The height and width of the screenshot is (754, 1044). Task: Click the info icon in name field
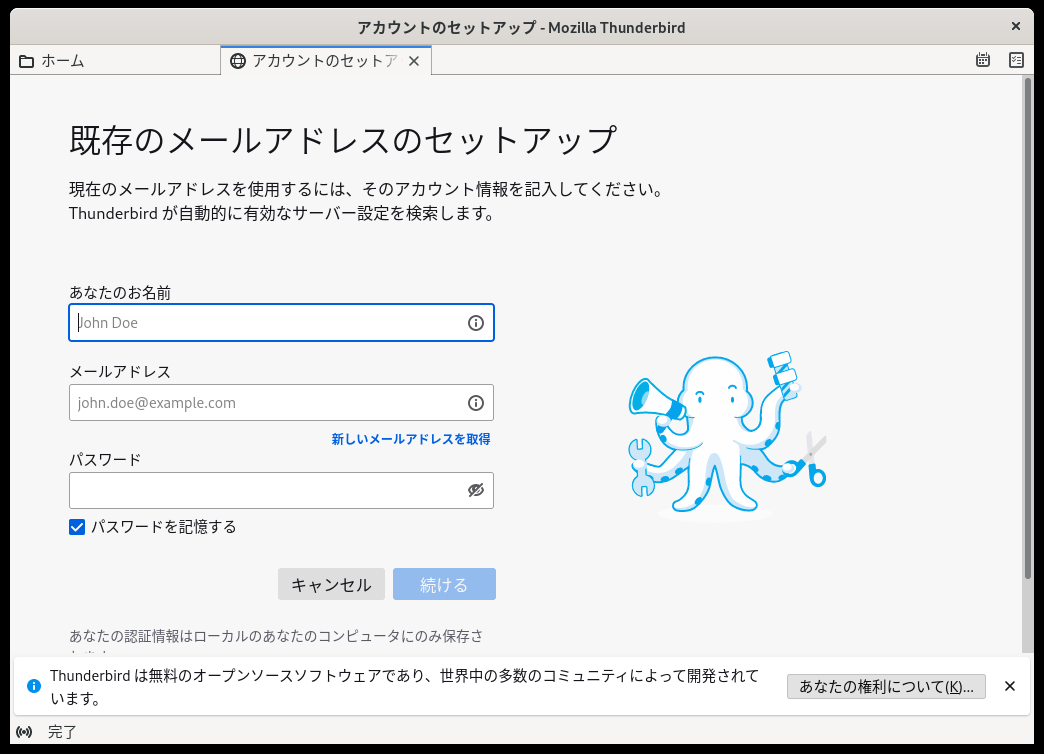(475, 323)
